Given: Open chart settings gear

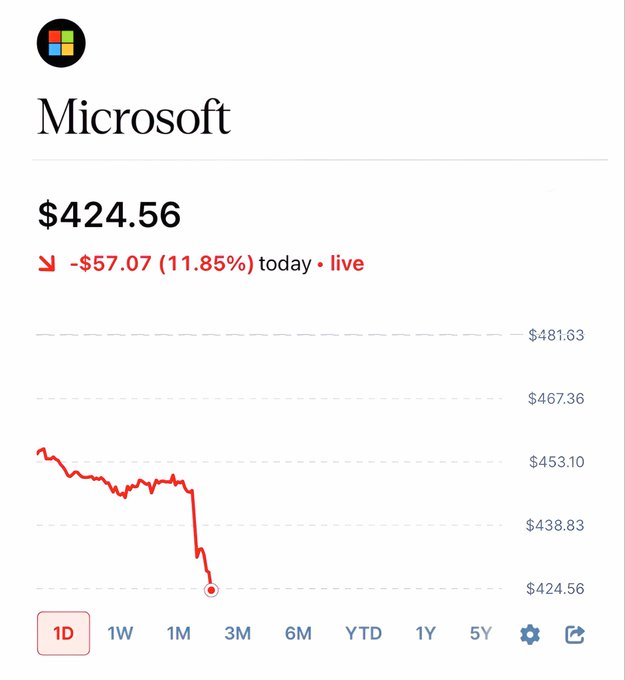Looking at the screenshot, I should (530, 634).
